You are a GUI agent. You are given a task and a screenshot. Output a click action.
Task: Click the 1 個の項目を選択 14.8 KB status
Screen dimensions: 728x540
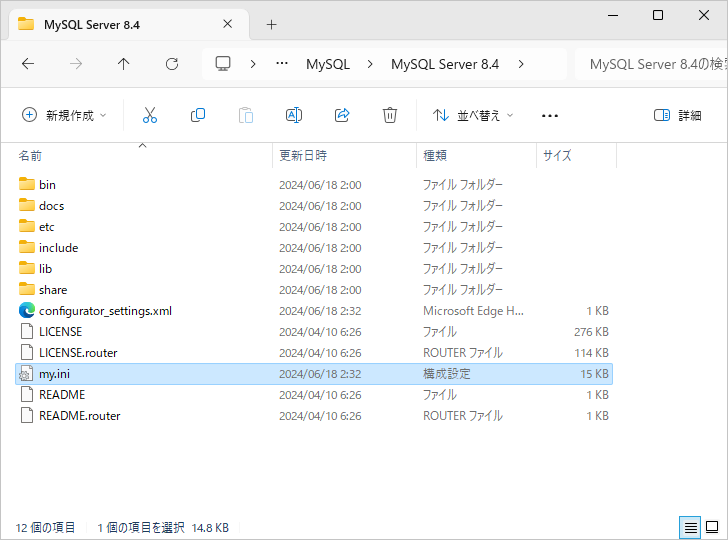click(x=163, y=528)
